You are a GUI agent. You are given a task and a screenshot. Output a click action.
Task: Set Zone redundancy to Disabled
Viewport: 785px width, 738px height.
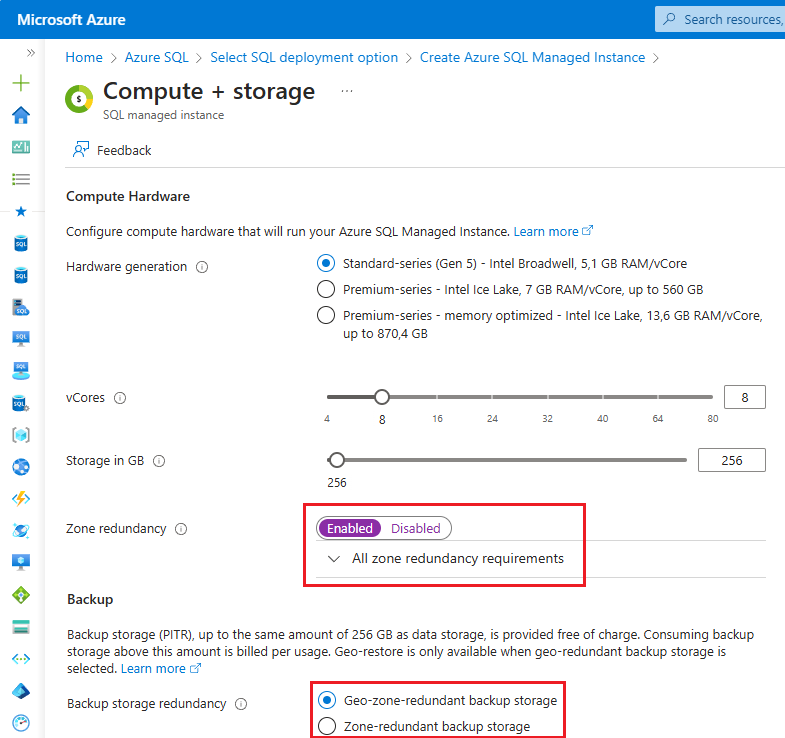coord(416,528)
